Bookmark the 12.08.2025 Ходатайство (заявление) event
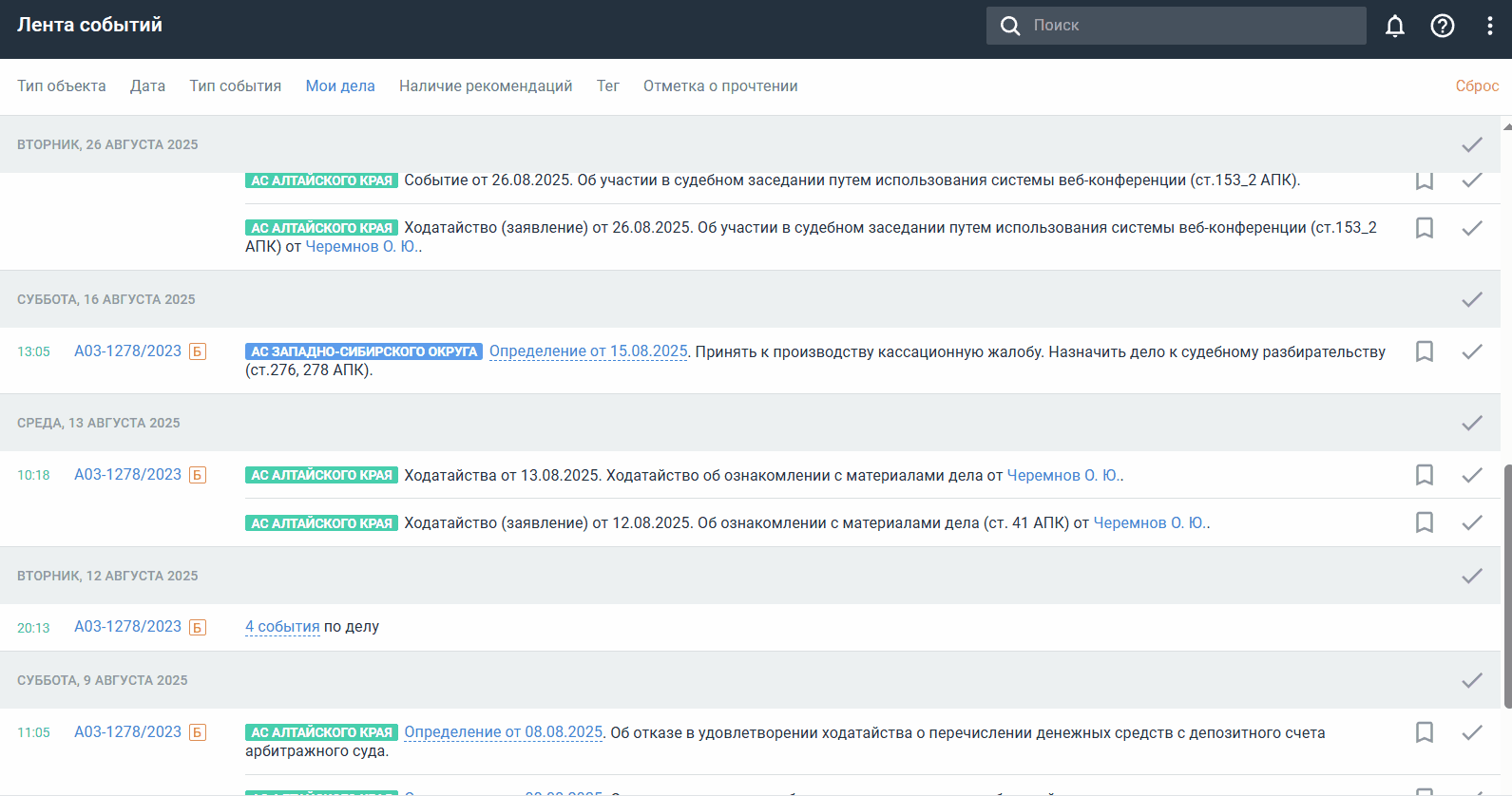The height and width of the screenshot is (796, 1512). (1424, 522)
